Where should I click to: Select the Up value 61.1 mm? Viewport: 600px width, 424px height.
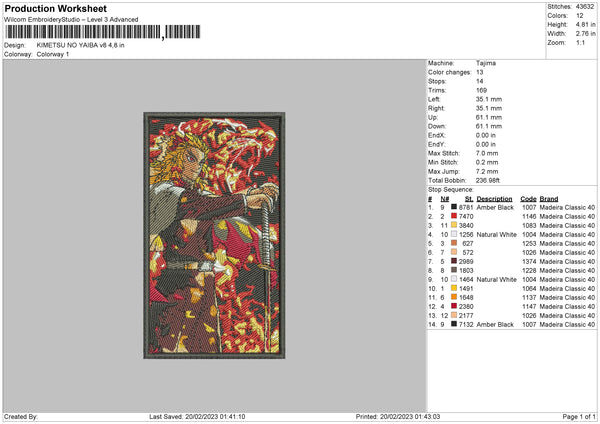click(489, 117)
